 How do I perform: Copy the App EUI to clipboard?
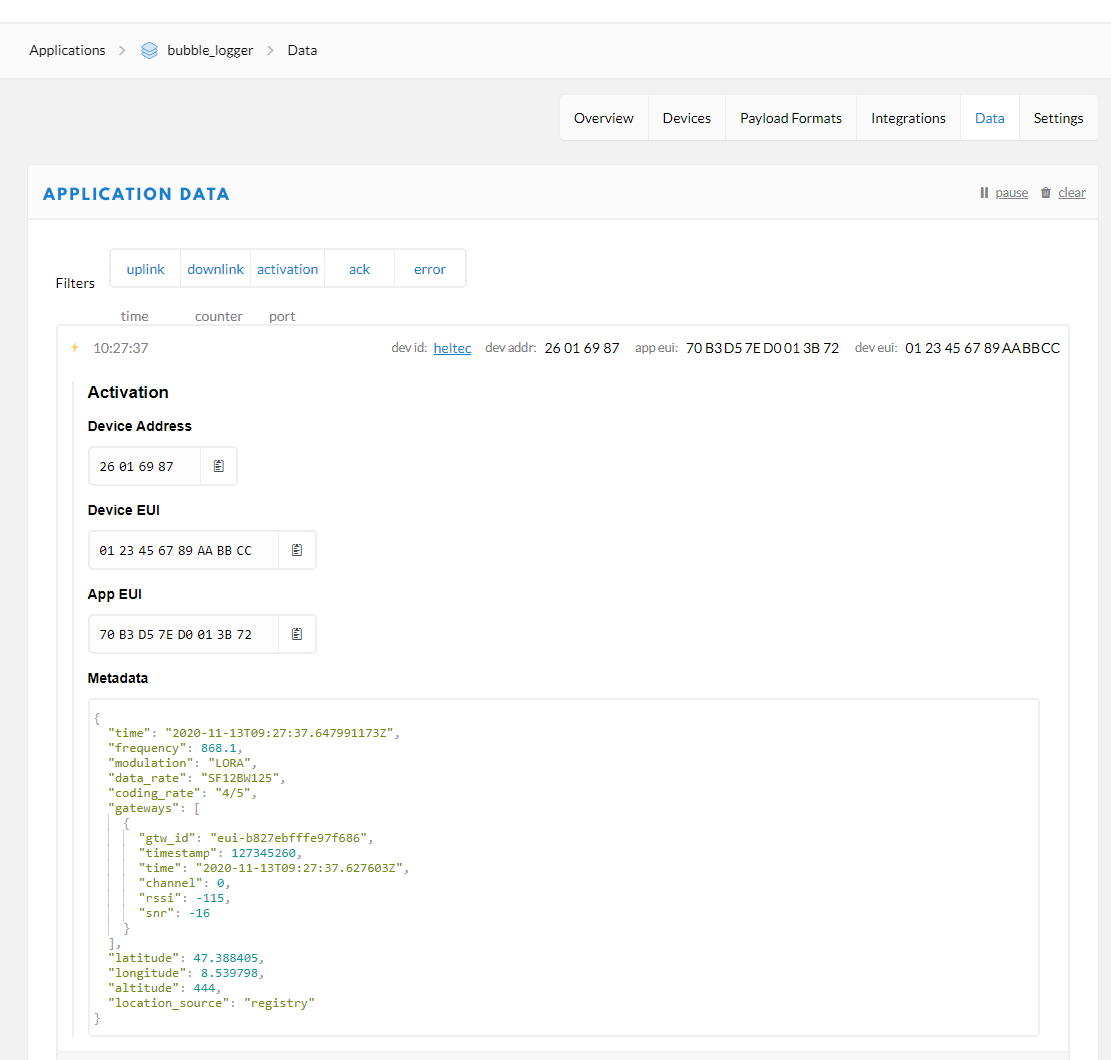[x=297, y=634]
